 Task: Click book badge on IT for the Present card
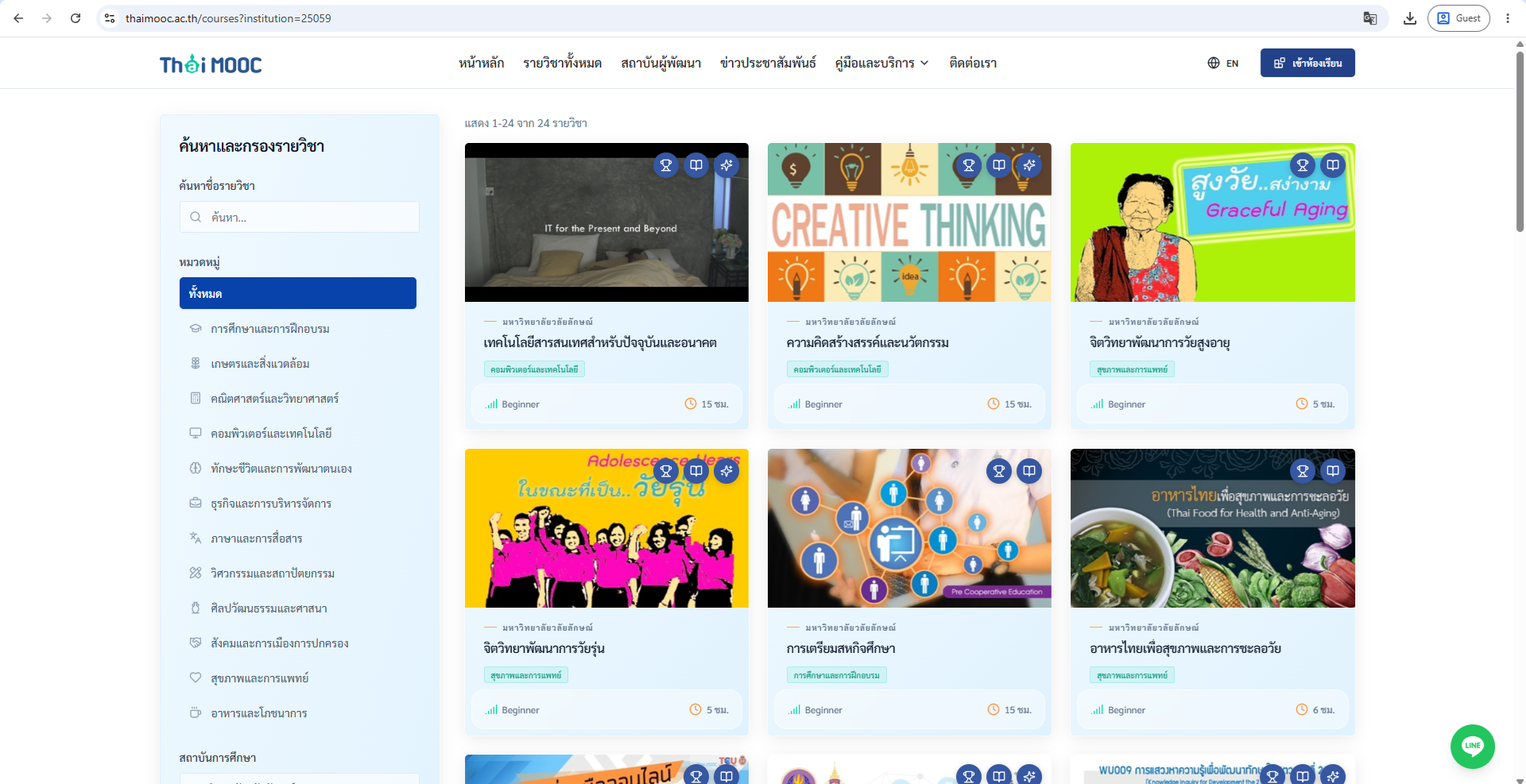(x=696, y=165)
